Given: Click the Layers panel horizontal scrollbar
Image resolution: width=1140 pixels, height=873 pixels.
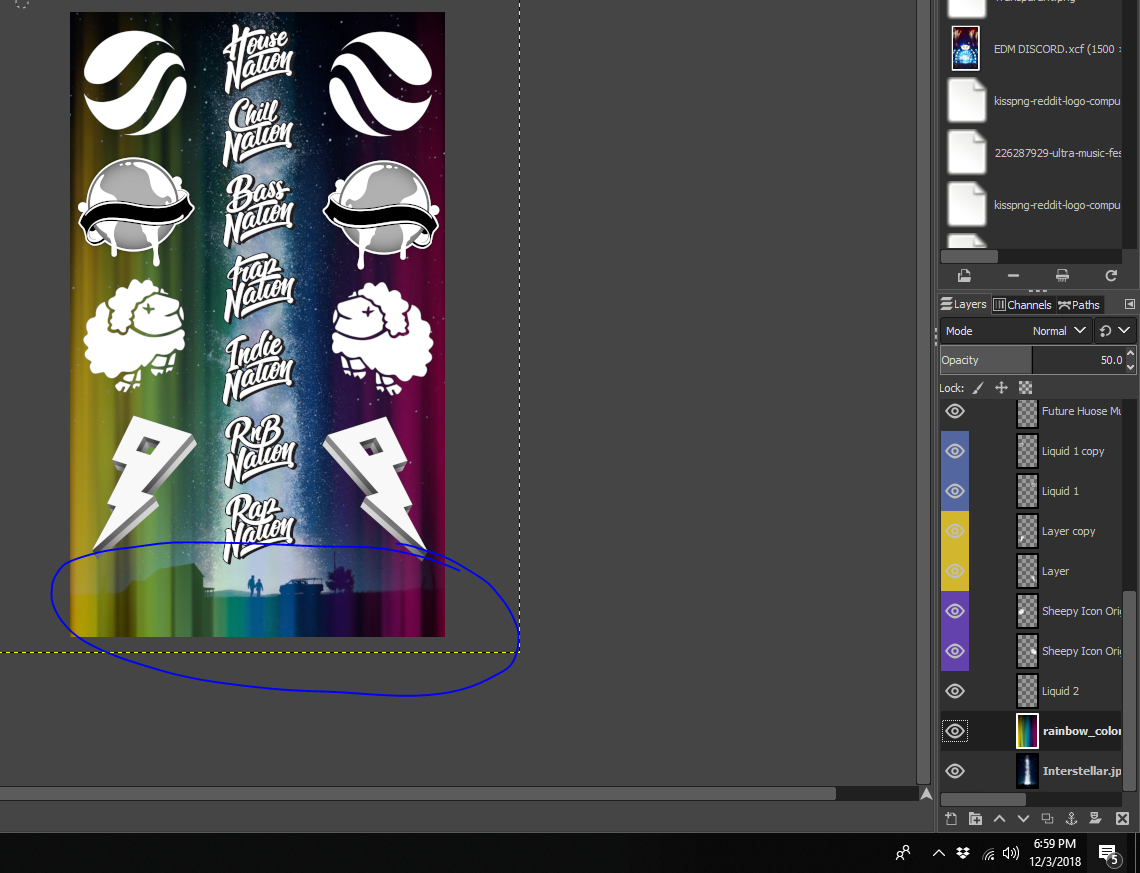Looking at the screenshot, I should [x=983, y=800].
